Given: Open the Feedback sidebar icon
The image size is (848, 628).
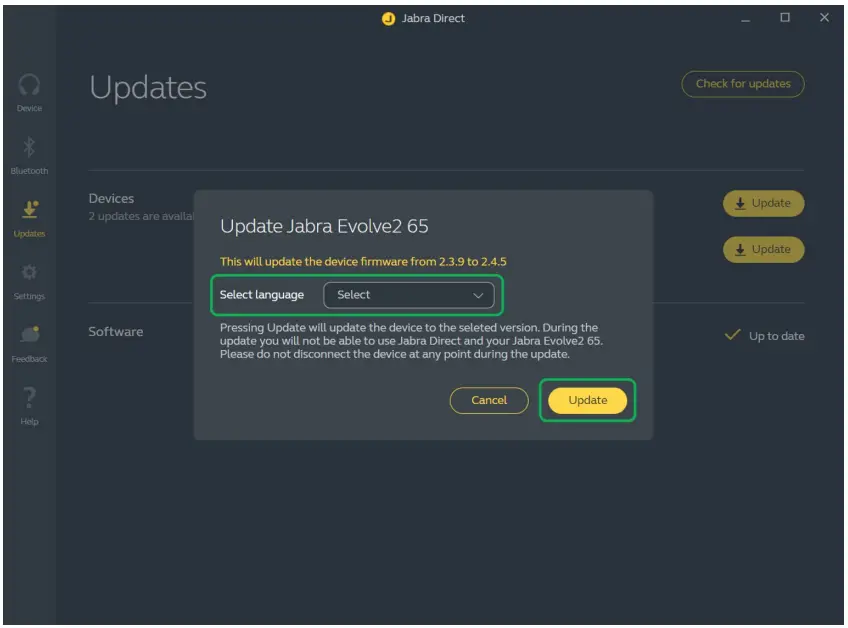Looking at the screenshot, I should (30, 334).
